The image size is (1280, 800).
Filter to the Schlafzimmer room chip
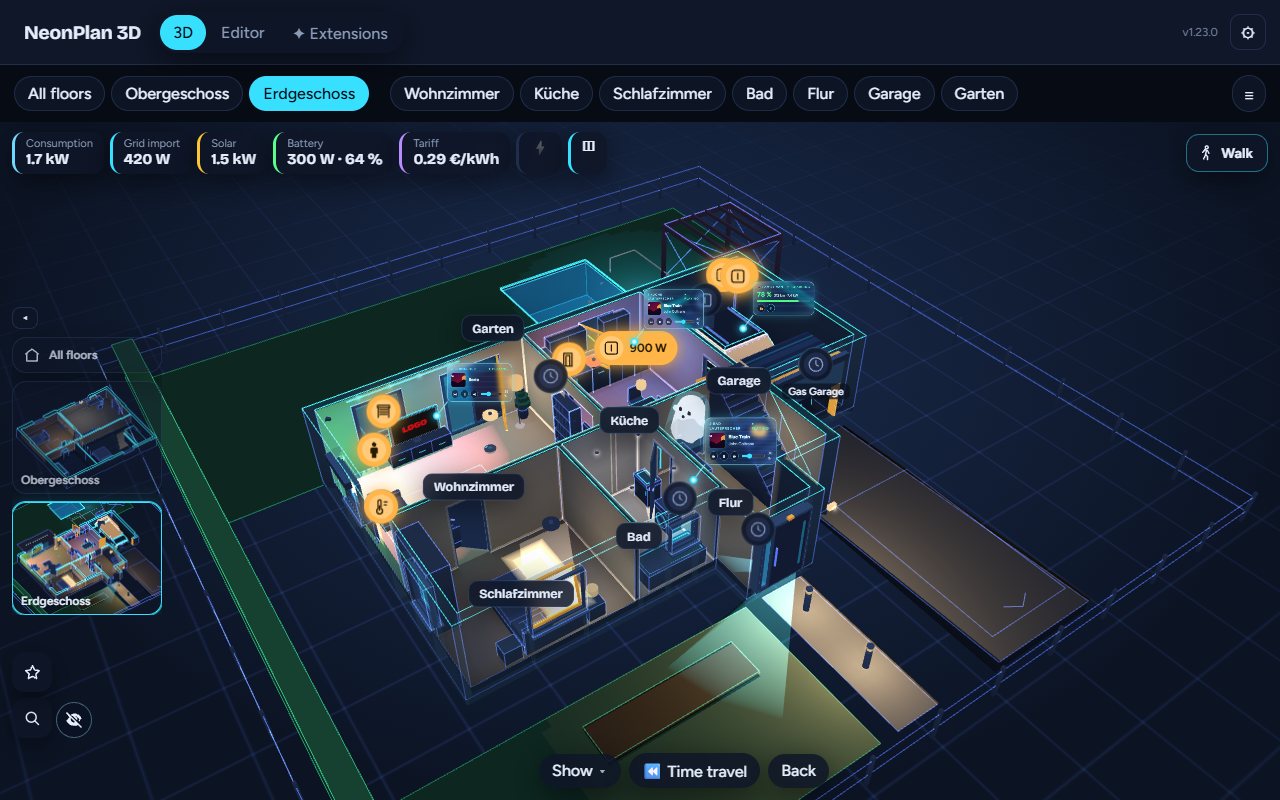662,94
